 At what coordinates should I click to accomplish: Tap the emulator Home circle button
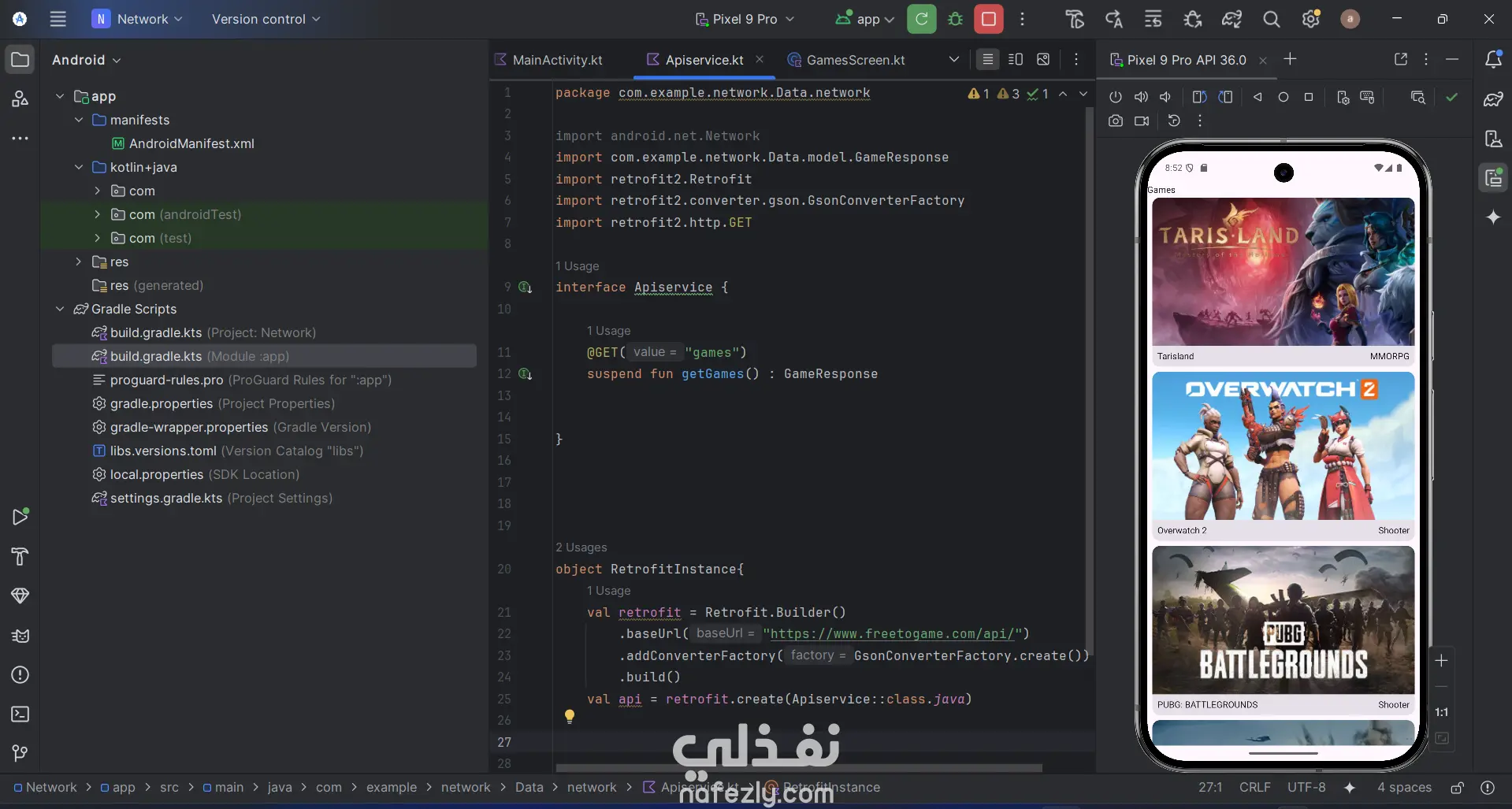1284,97
